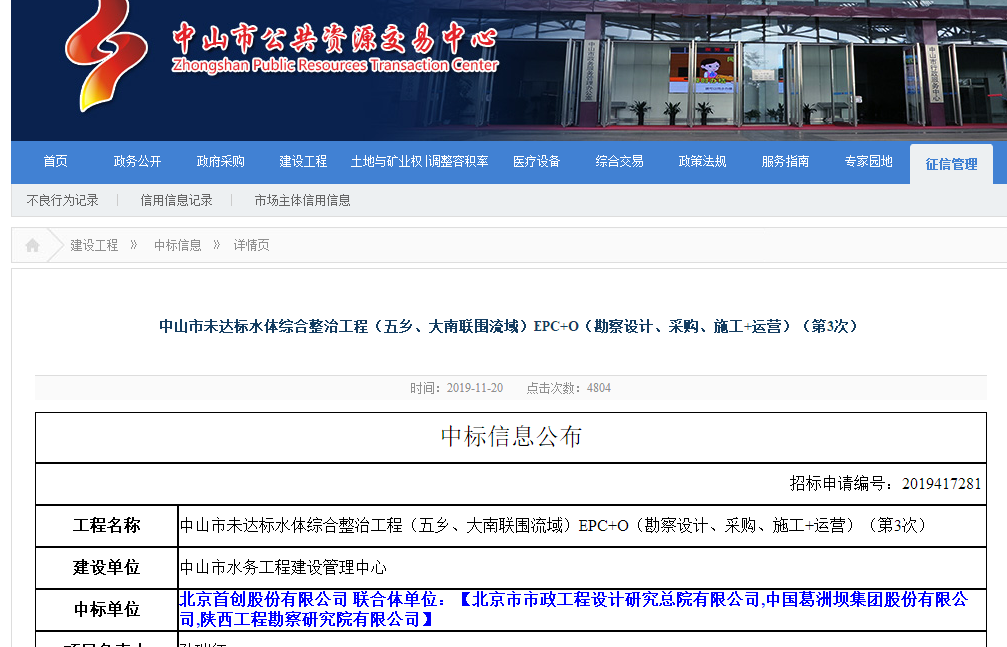The image size is (1007, 647).
Task: Open 土地与矿业权|调整容积率 menu
Action: pyautogui.click(x=419, y=161)
